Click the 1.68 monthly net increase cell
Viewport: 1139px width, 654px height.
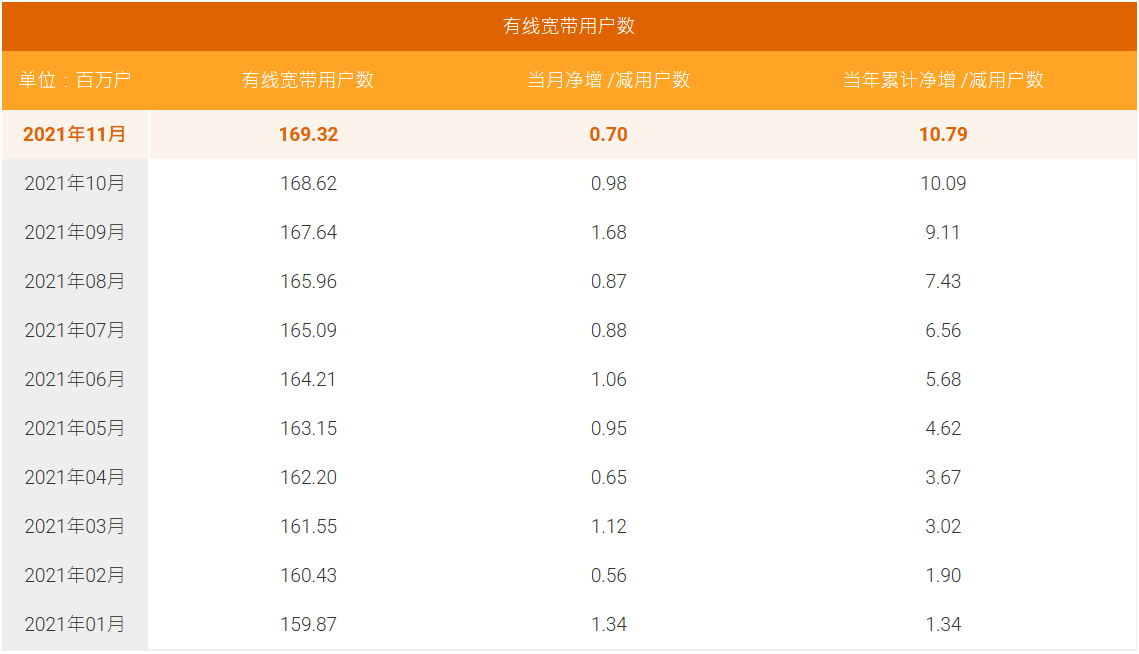(608, 232)
